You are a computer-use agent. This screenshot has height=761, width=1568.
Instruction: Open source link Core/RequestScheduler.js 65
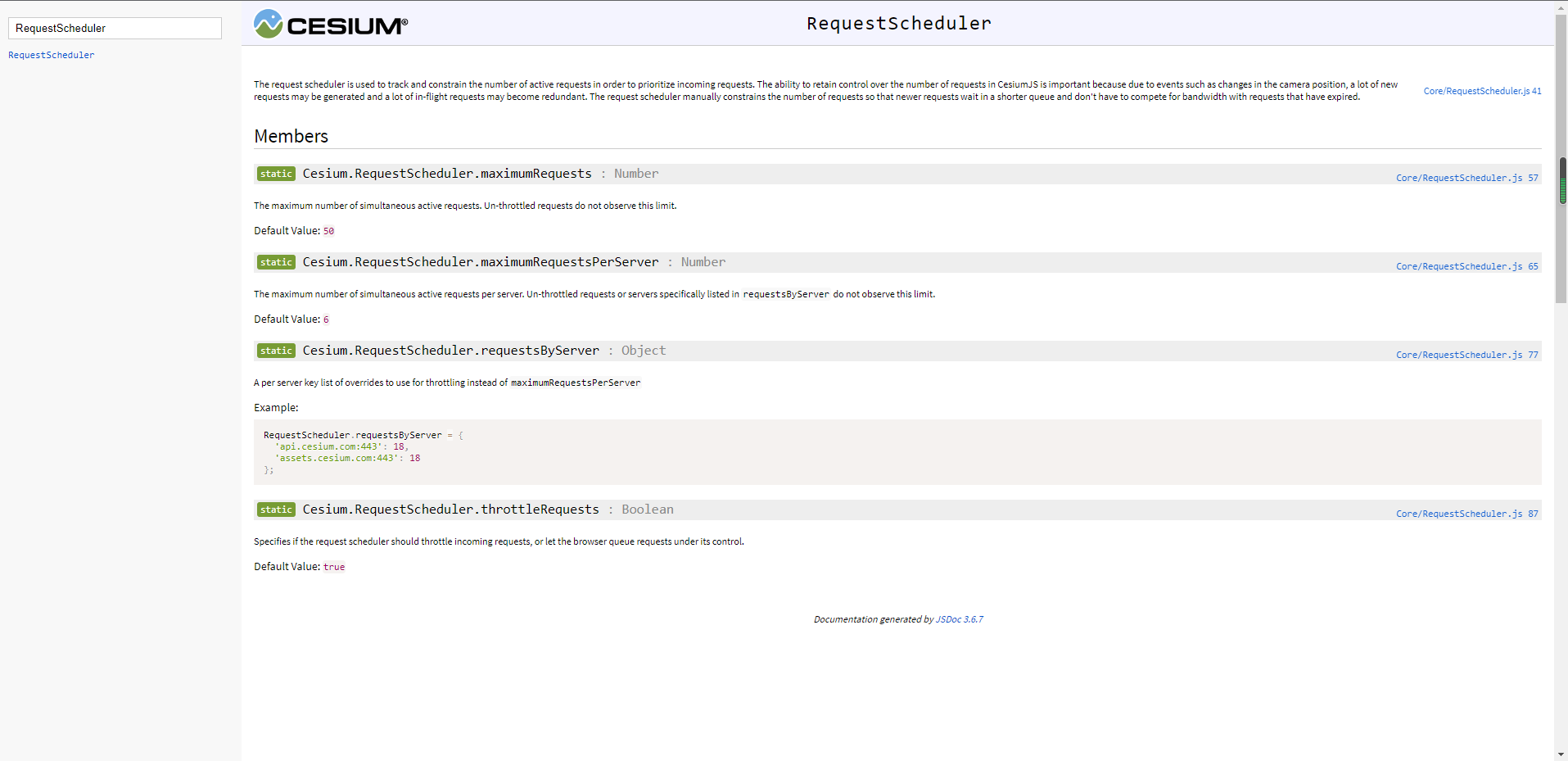coord(1466,266)
